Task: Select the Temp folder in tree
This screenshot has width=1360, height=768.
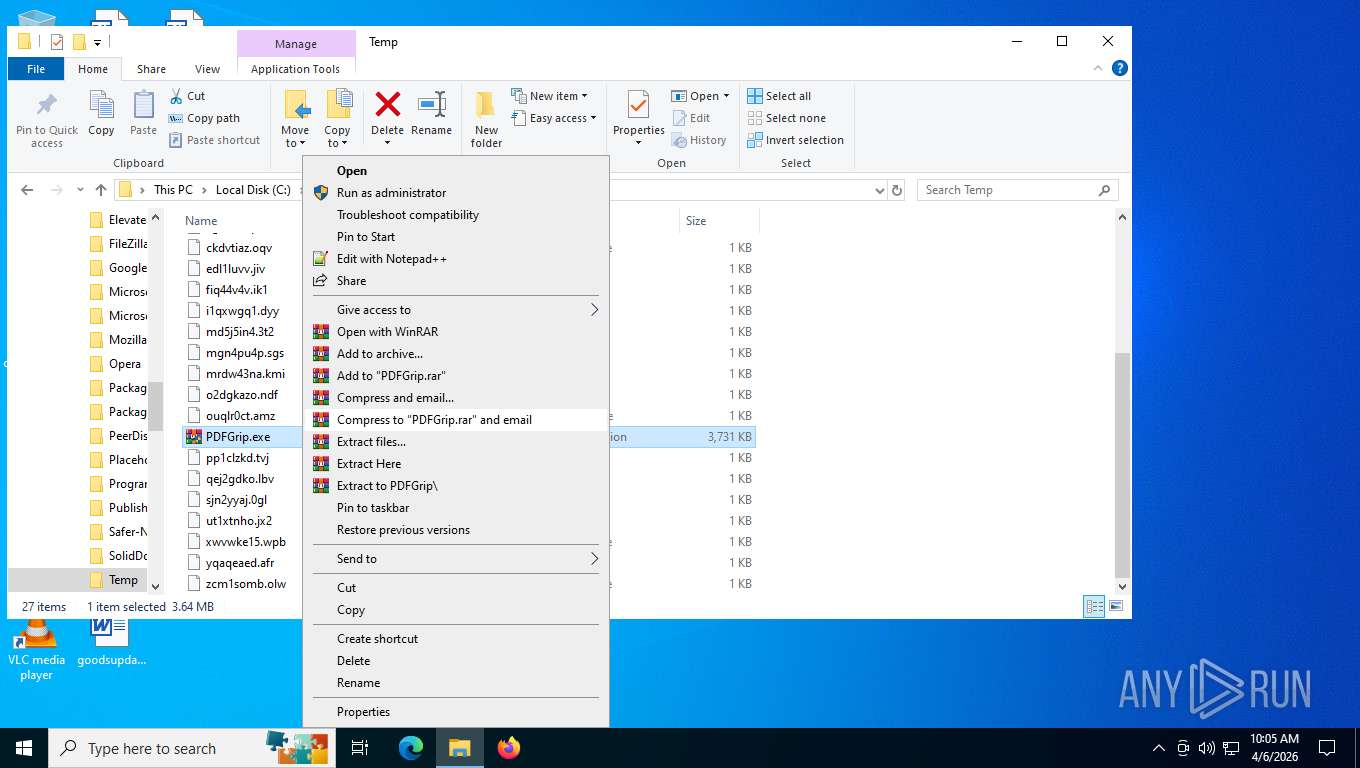Action: coord(123,580)
